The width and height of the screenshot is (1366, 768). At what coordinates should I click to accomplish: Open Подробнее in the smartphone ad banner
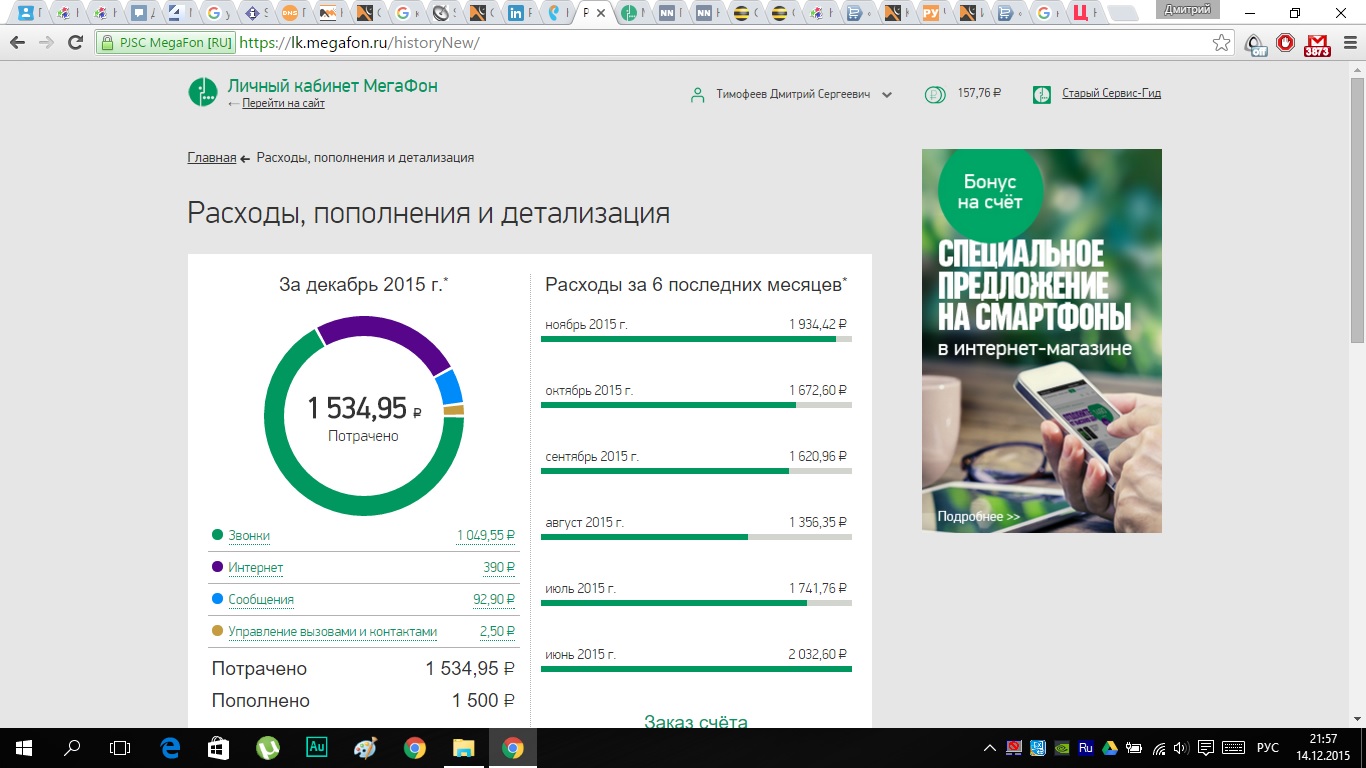point(978,517)
